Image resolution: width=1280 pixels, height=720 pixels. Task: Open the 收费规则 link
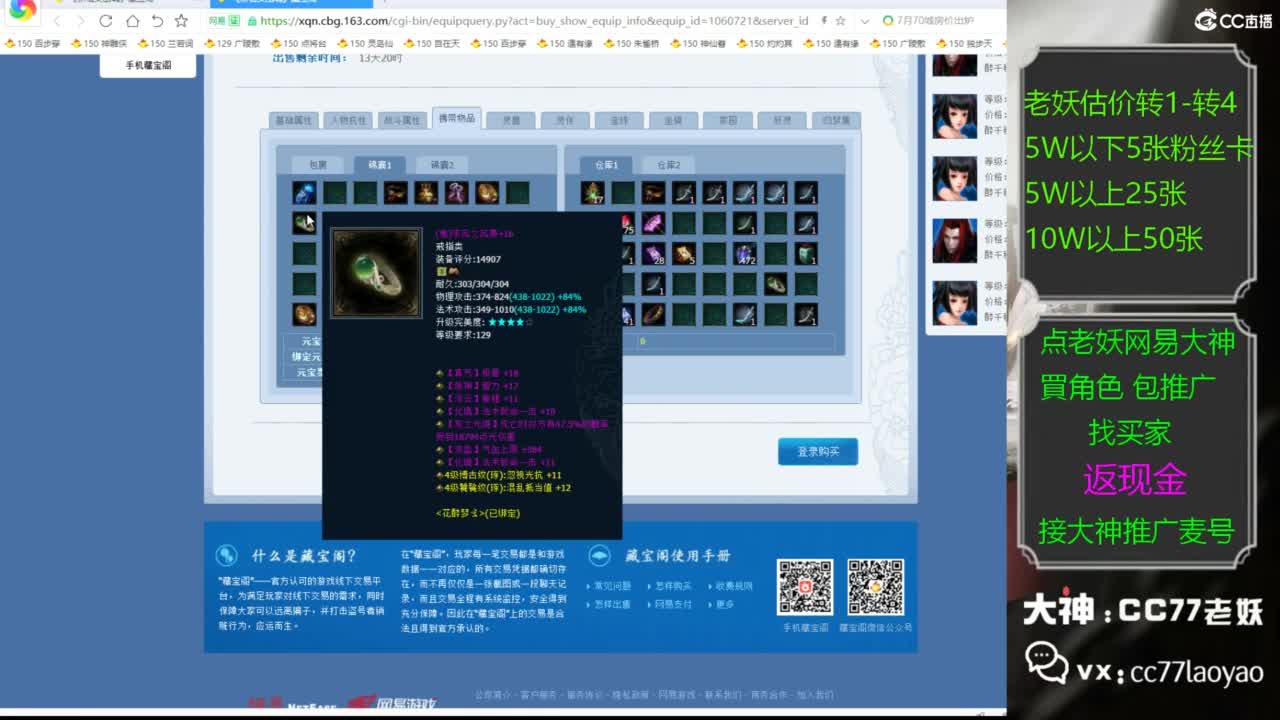coord(734,586)
